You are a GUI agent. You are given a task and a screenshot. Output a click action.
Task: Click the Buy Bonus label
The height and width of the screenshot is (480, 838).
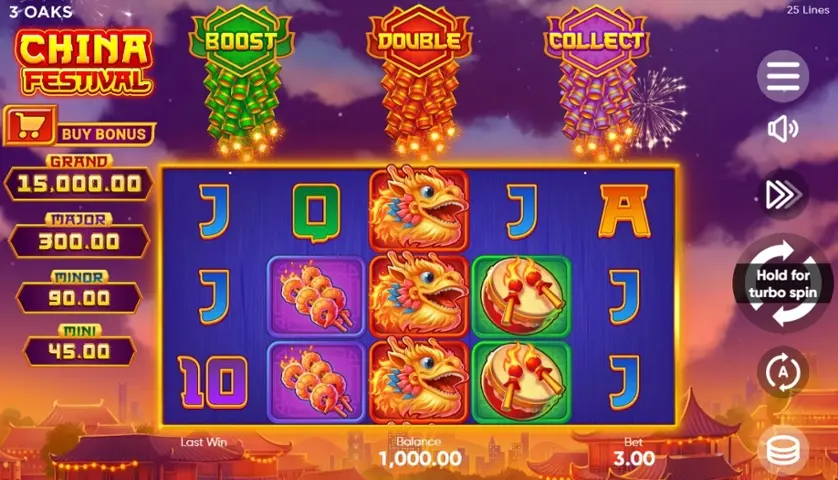click(x=104, y=134)
